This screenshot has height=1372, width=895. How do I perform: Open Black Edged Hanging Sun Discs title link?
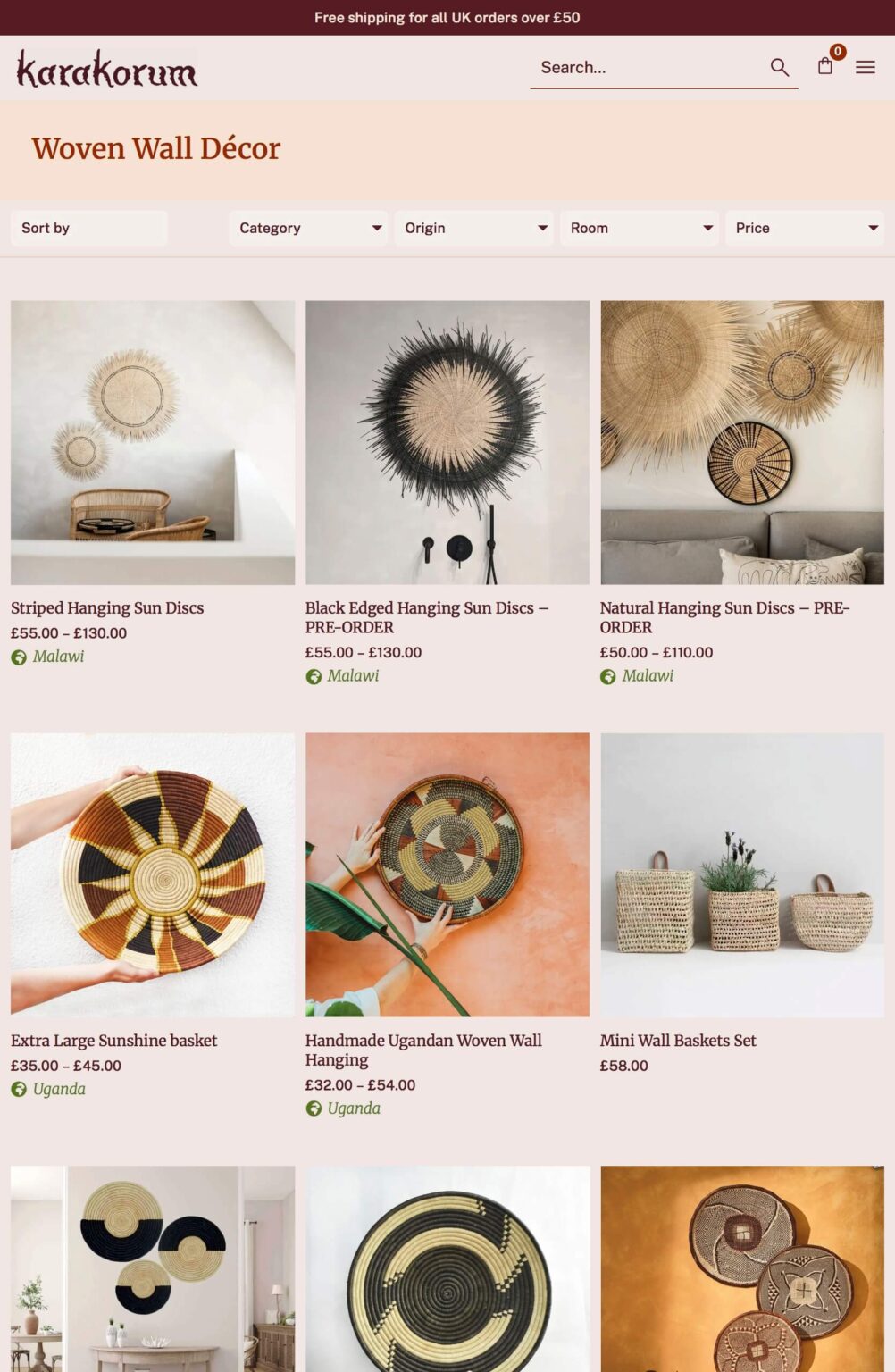click(x=427, y=617)
